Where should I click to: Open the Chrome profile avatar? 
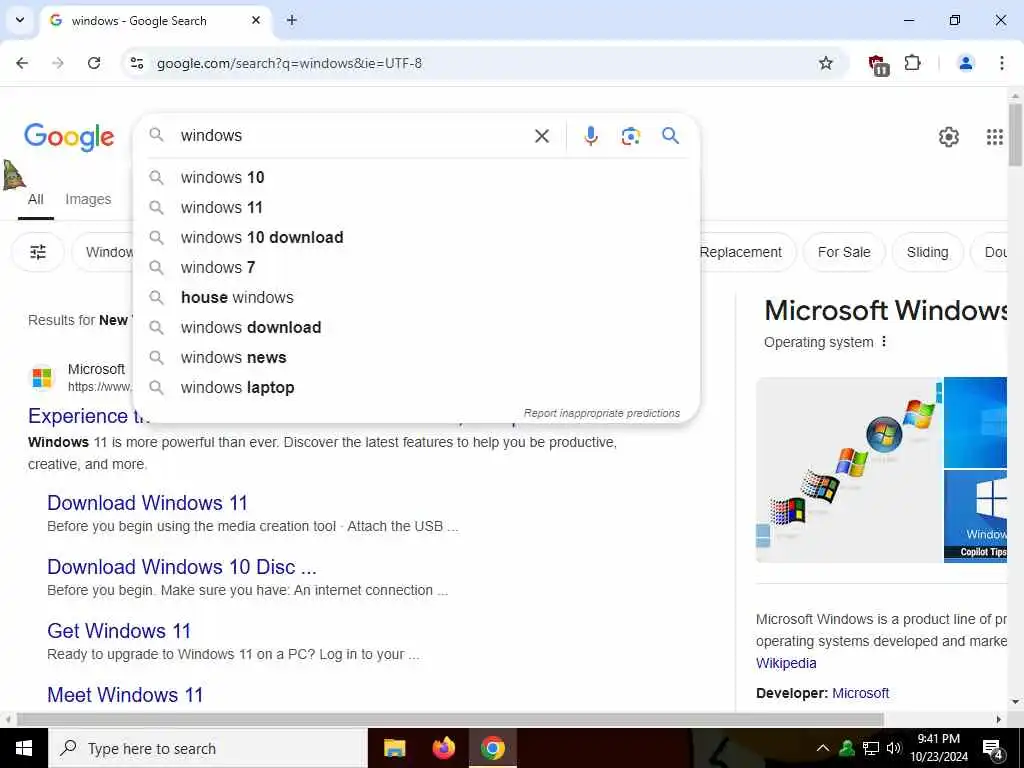coord(966,63)
